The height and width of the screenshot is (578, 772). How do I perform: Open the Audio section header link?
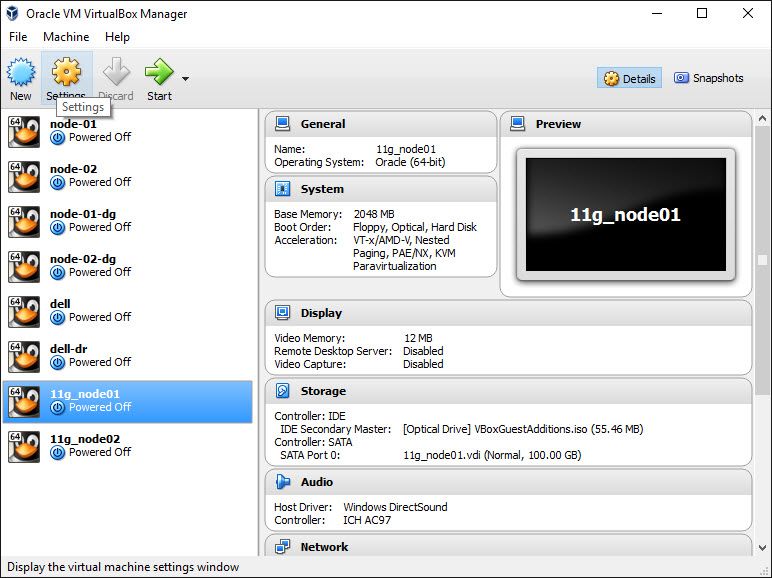coord(317,482)
